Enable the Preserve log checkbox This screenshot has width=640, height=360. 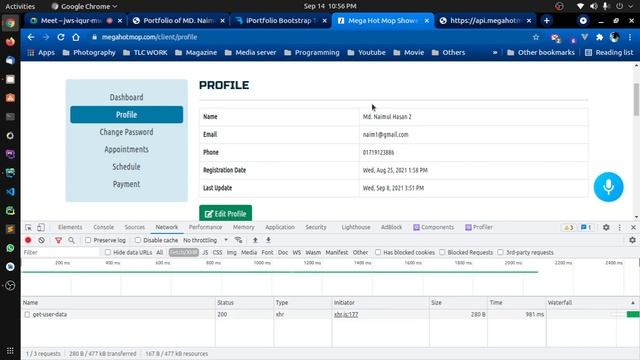(x=88, y=240)
